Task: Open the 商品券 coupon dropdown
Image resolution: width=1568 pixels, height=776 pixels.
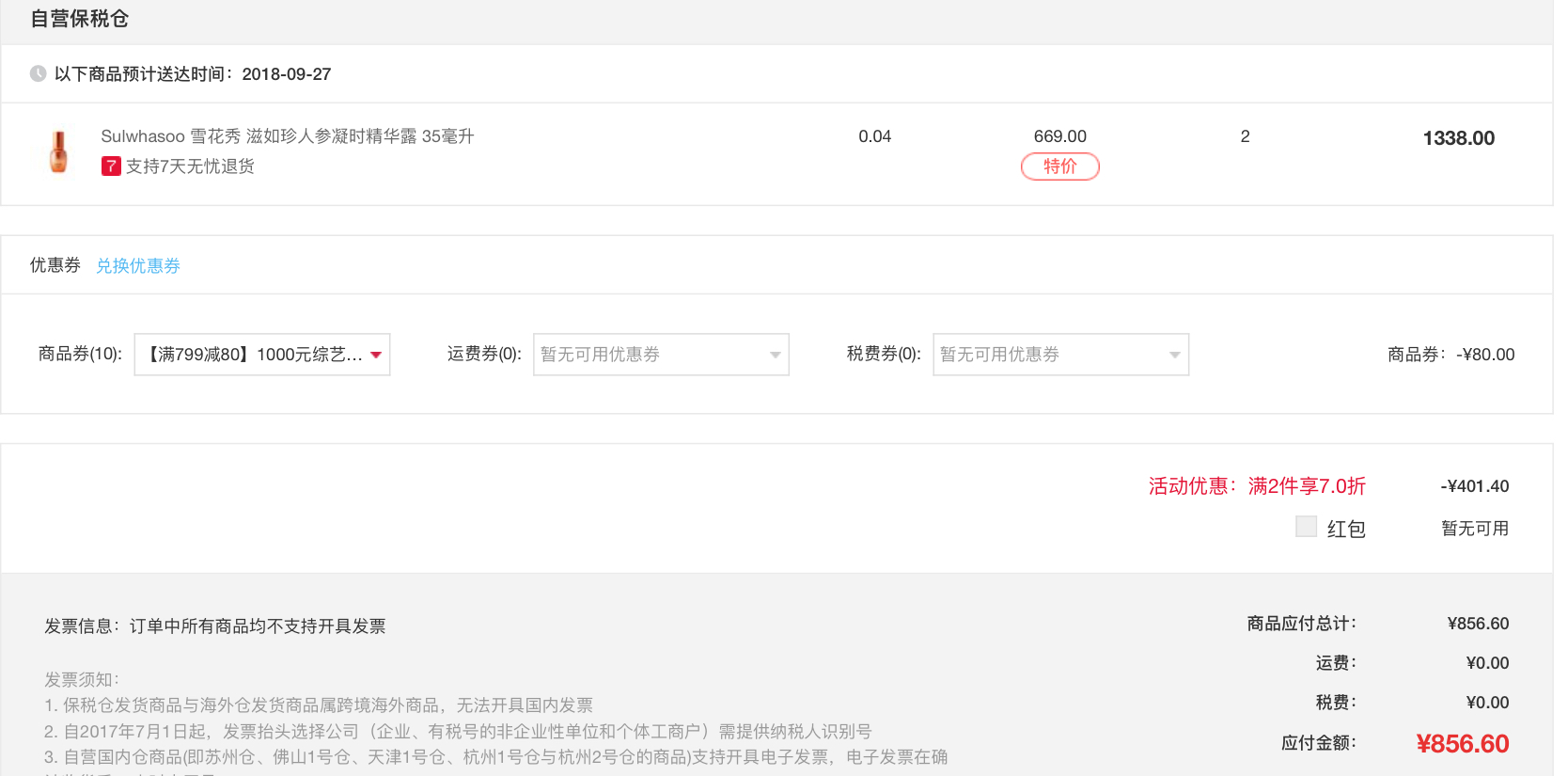Action: [x=262, y=355]
